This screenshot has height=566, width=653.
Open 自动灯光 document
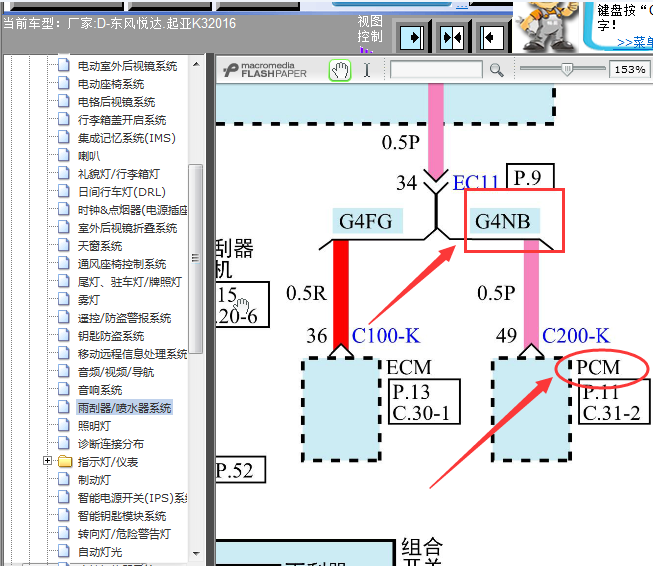click(x=100, y=552)
